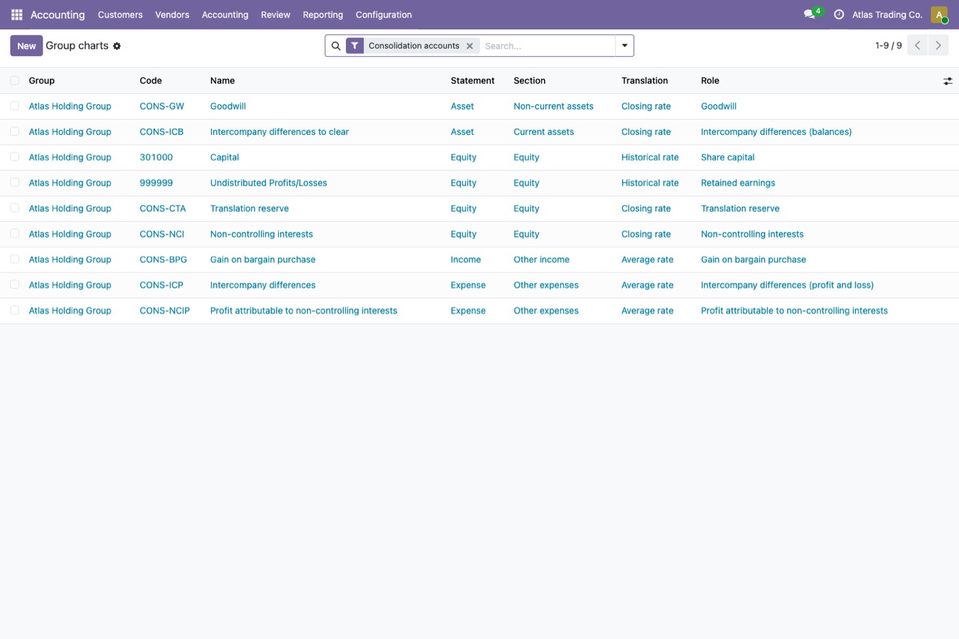
Task: Click the Undistributed Profits/Losses name cell
Action: coord(268,183)
